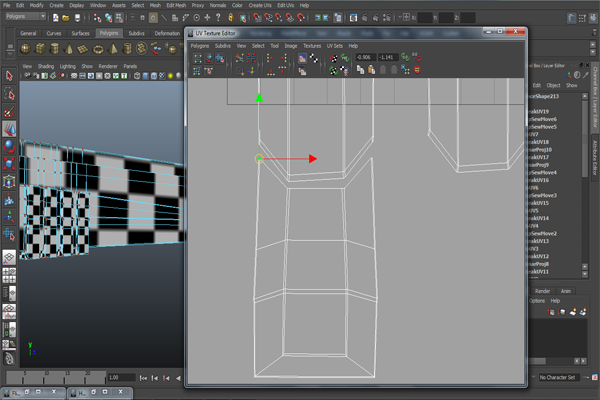Activate the Scale tool in toolbox

9,164
